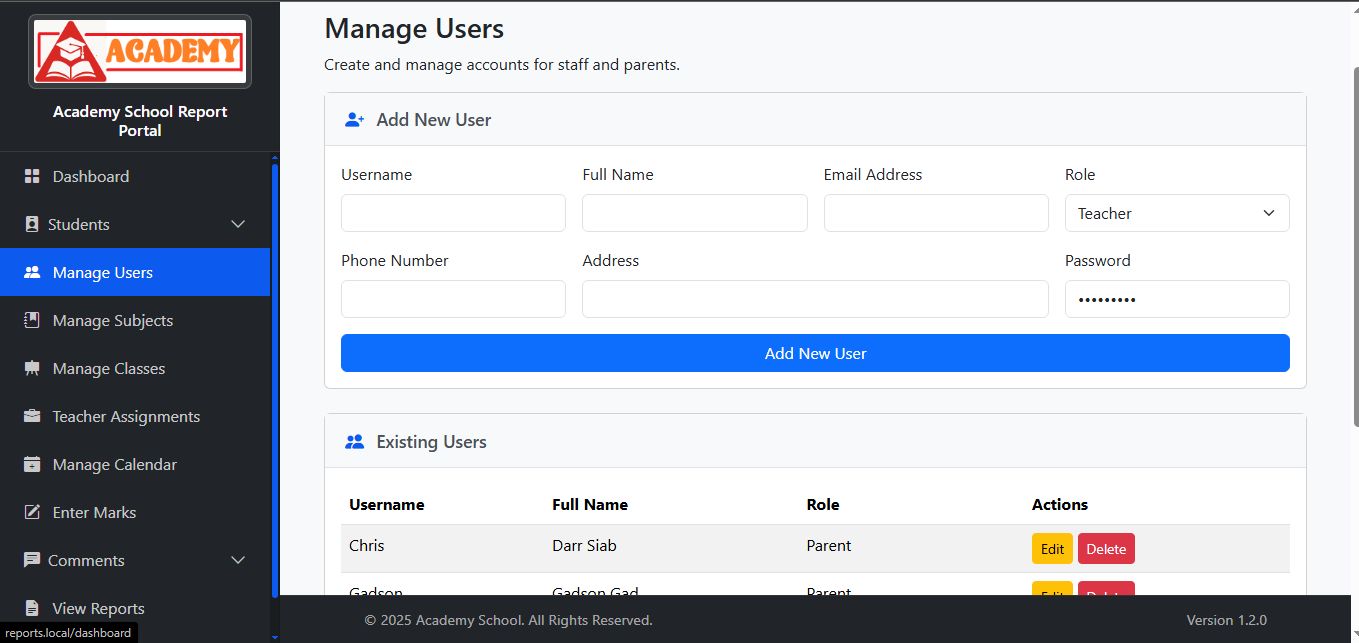Click the Username input field

(x=453, y=213)
